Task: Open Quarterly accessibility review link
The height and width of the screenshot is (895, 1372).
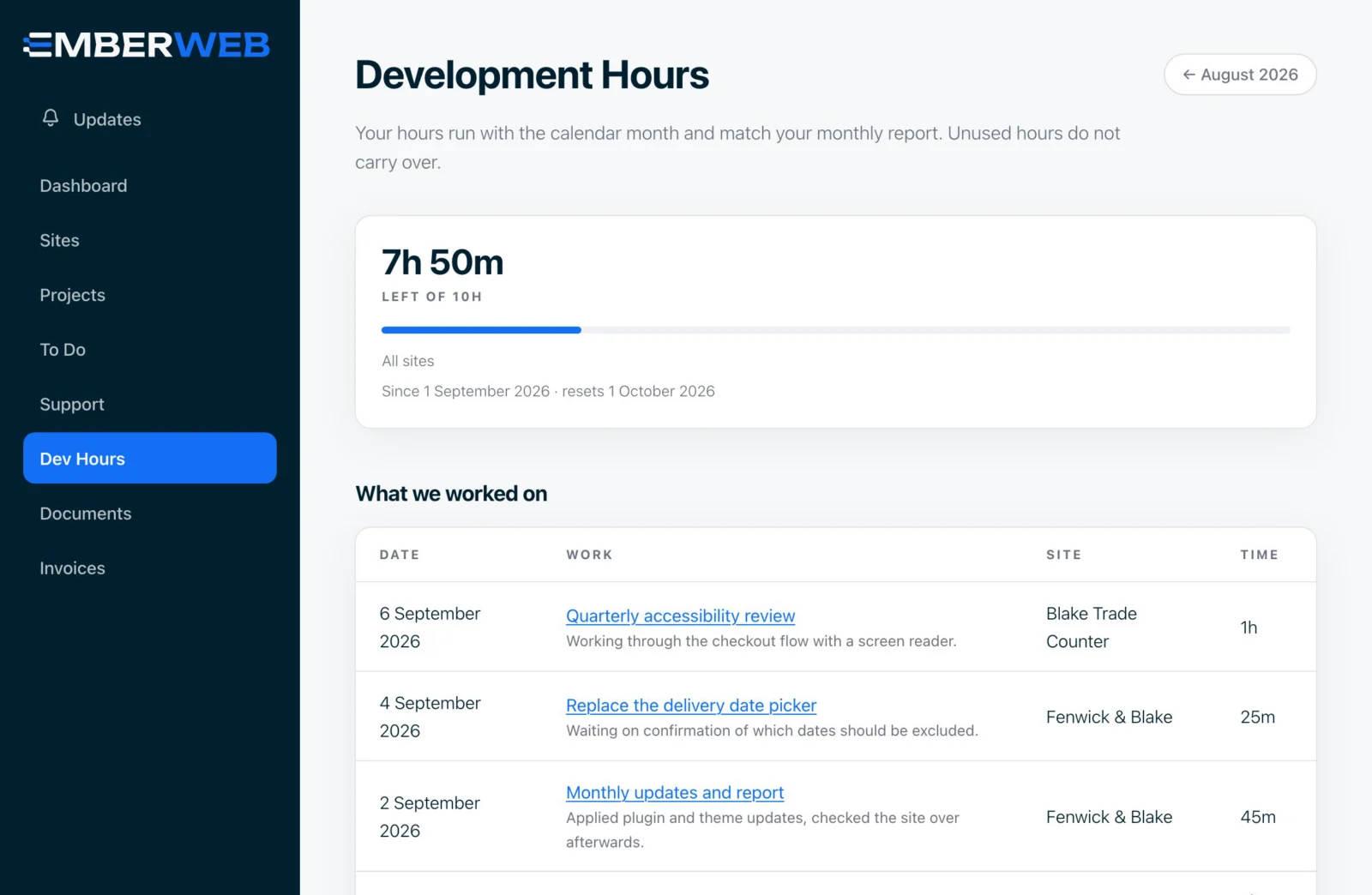Action: point(680,616)
